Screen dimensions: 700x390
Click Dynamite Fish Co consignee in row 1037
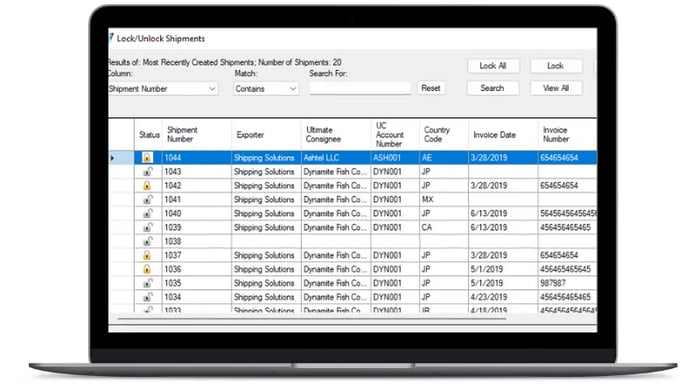coord(336,255)
